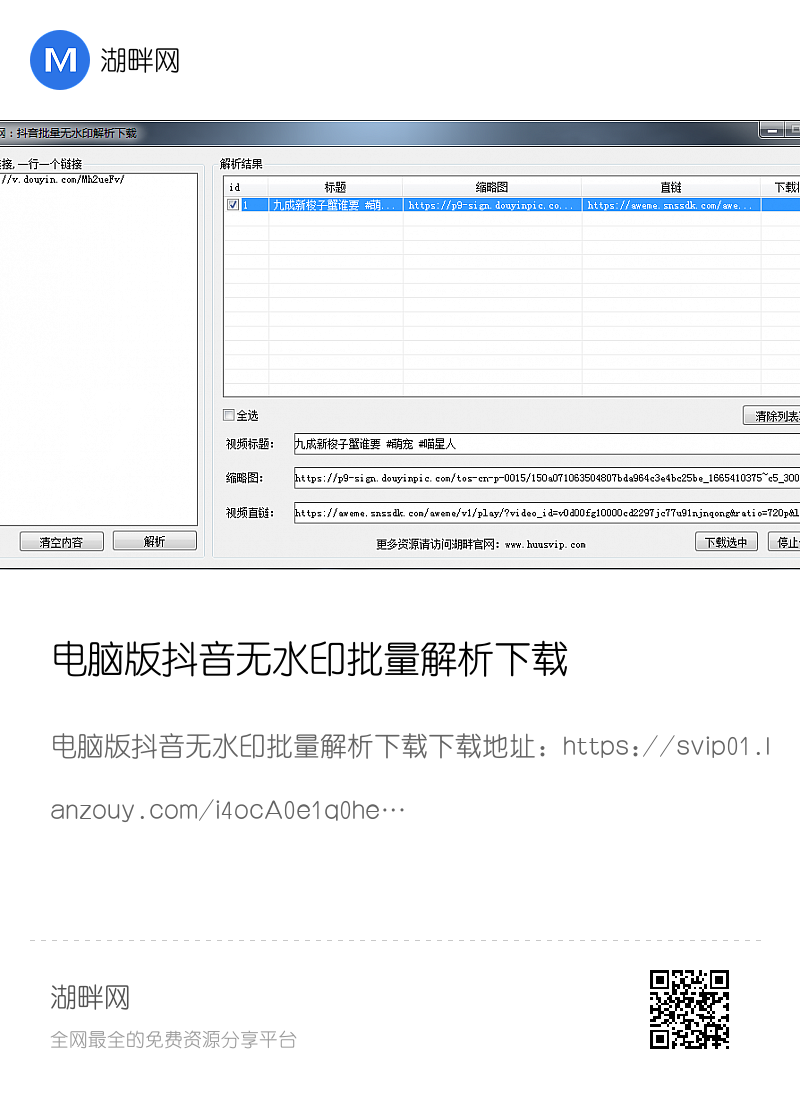Uncheck the row 1 checkbox
The height and width of the screenshot is (1120, 800).
(x=233, y=205)
